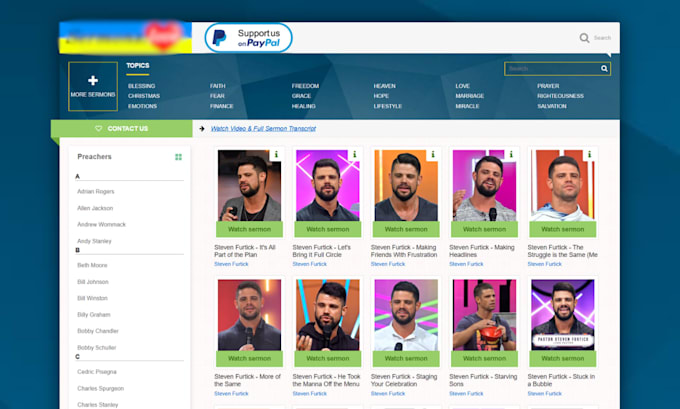680x409 pixels.
Task: Click the title Steven Furtick - The Struggle is the Same
Action: (562, 251)
